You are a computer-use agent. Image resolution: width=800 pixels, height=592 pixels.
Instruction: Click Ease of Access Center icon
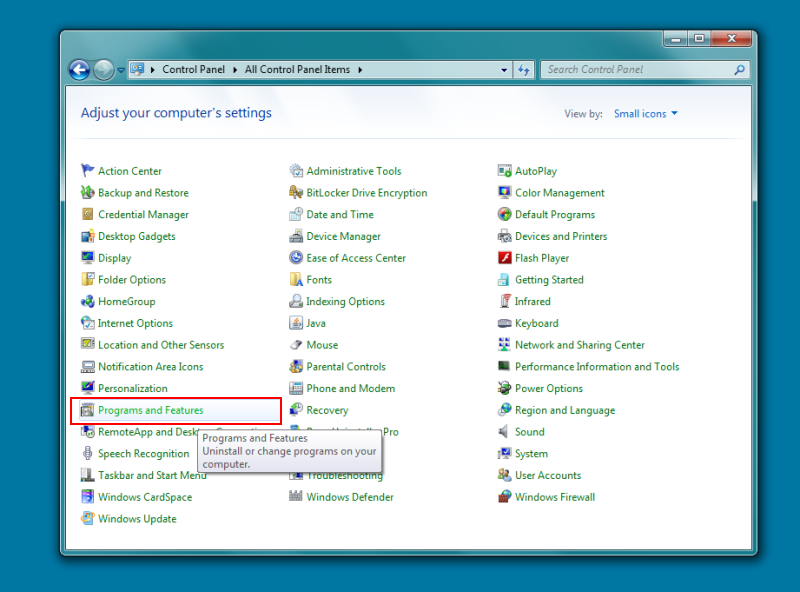click(x=296, y=258)
